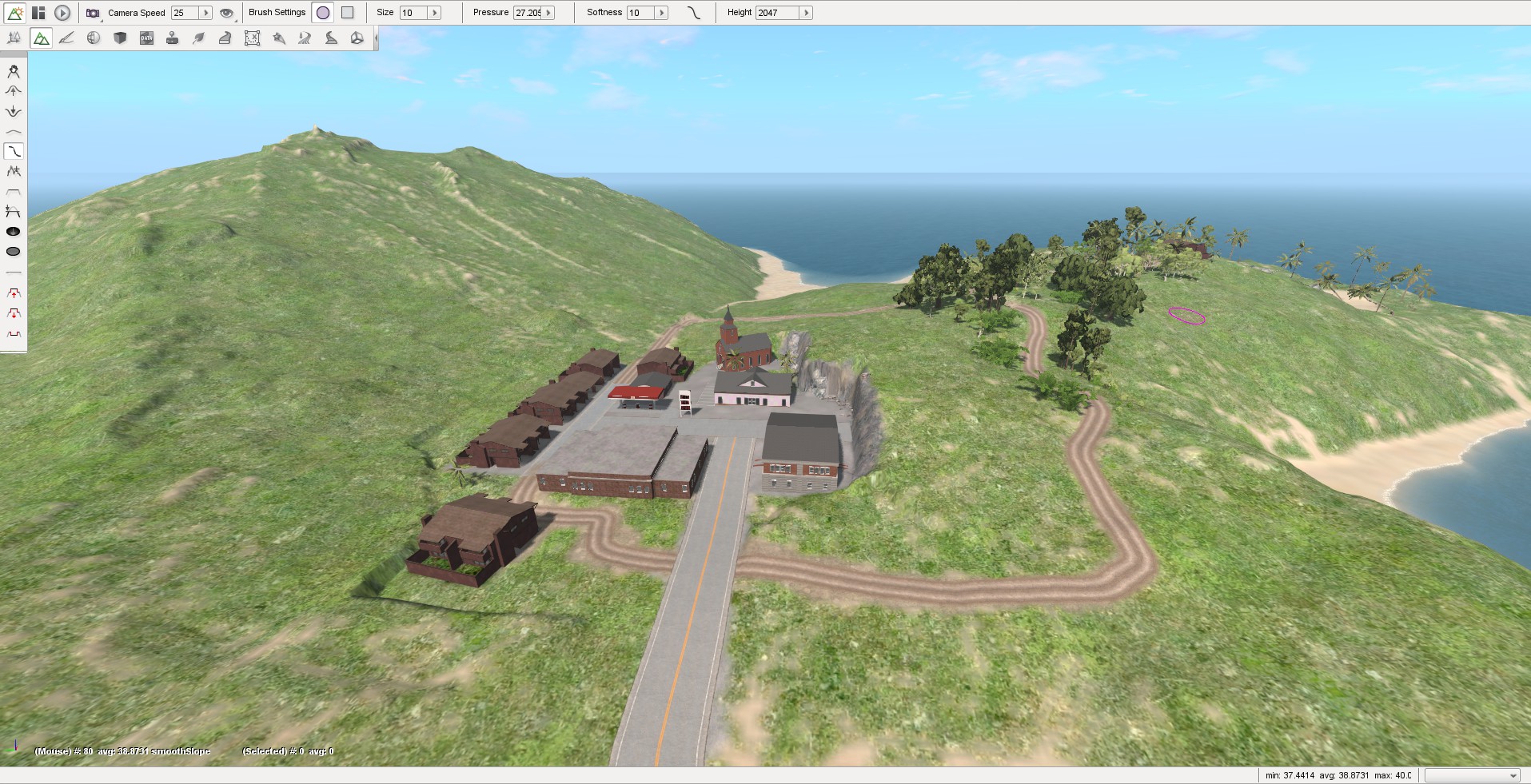Open the Mission Area Editor icon
This screenshot has height=784, width=1531.
[x=252, y=38]
